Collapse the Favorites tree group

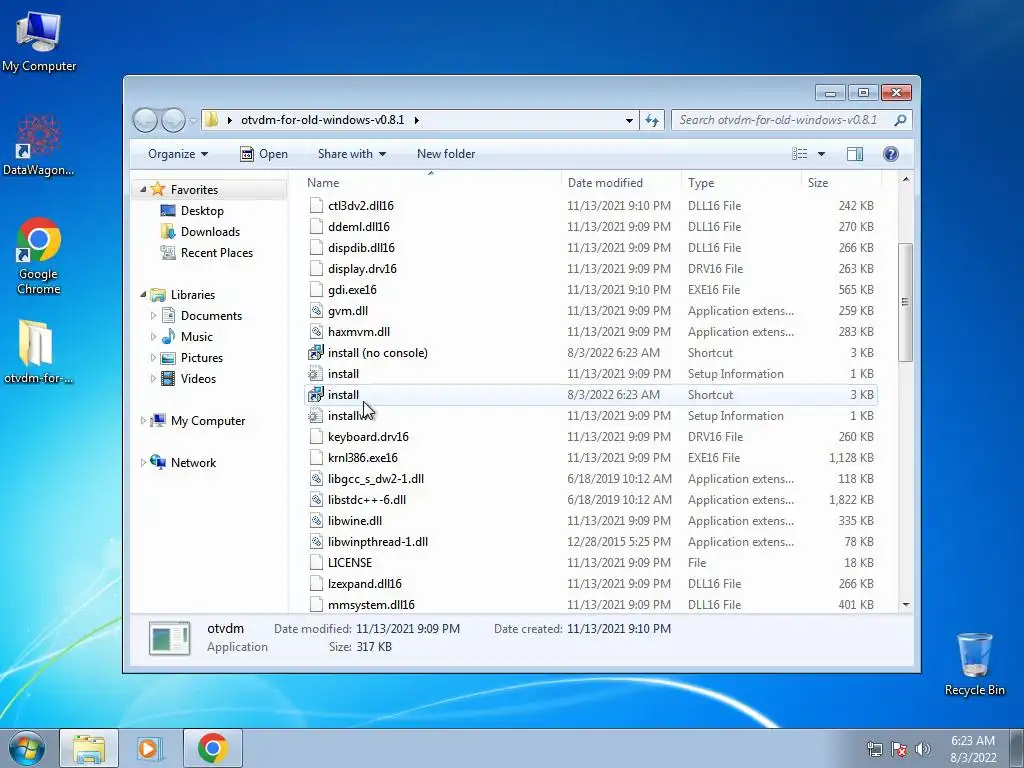(x=143, y=189)
